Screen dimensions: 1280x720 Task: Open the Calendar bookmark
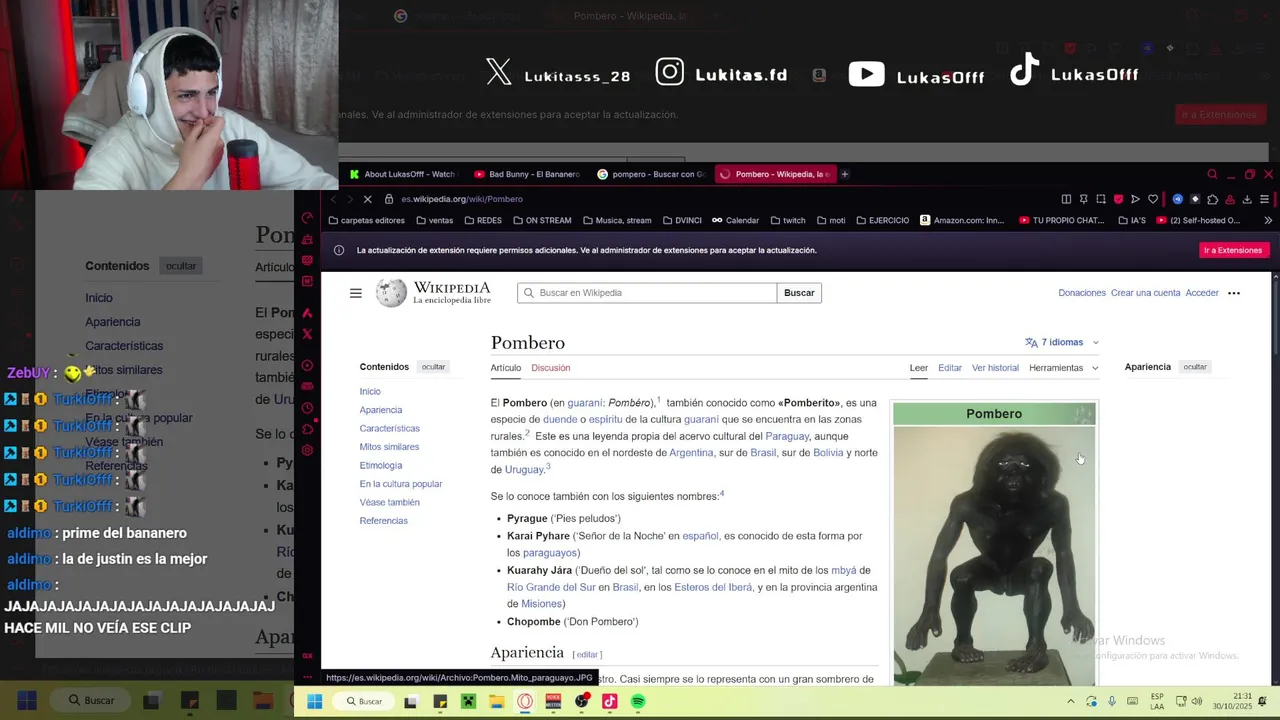click(735, 220)
